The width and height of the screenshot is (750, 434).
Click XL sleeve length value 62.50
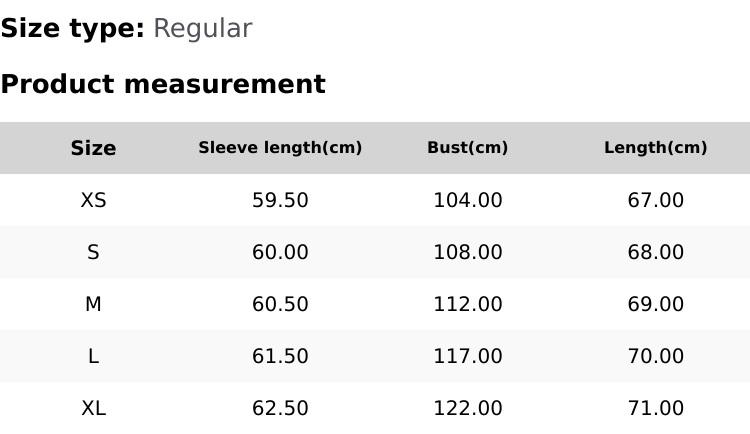(280, 408)
